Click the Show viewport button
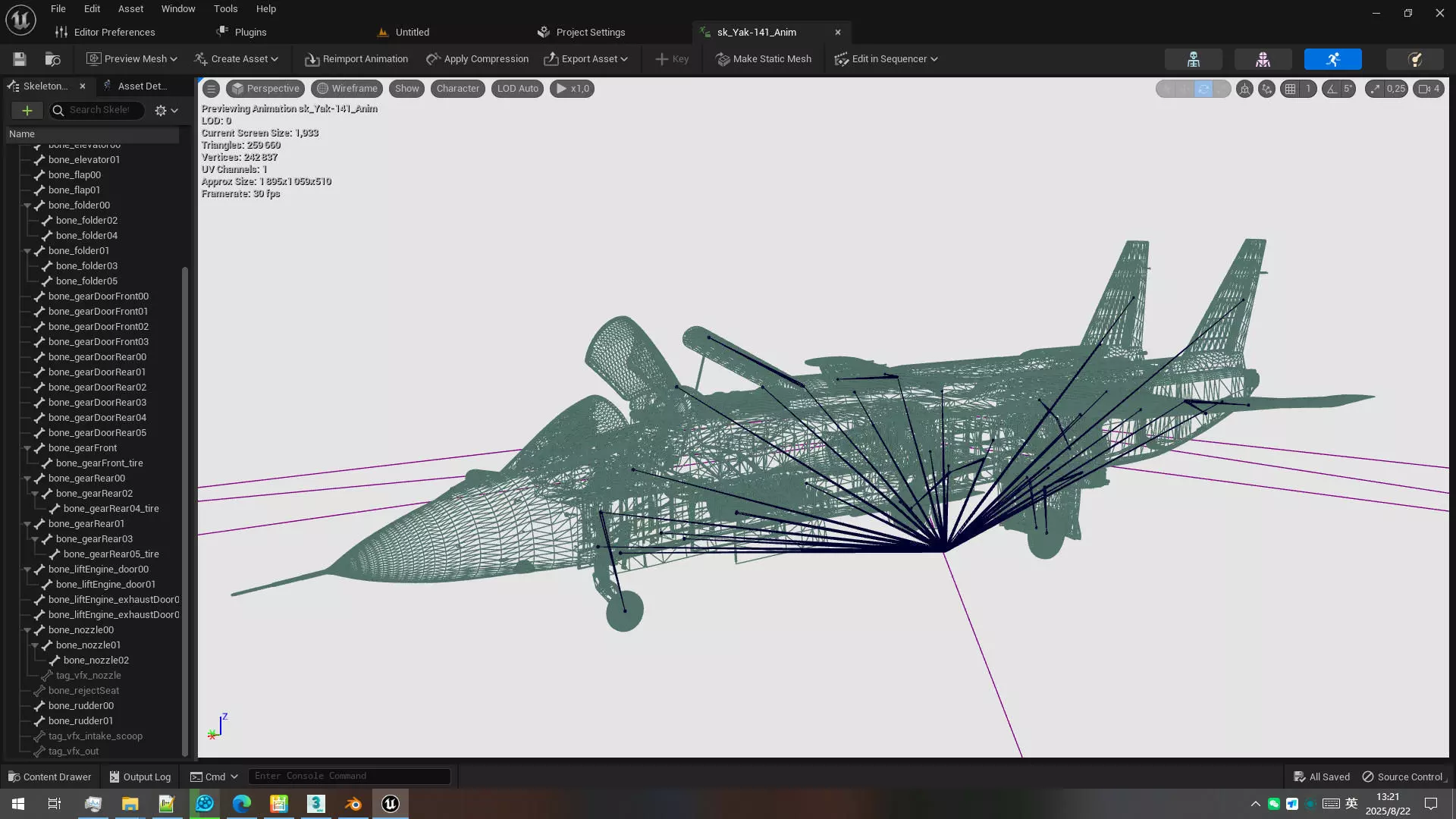Viewport: 1456px width, 819px height. (407, 89)
